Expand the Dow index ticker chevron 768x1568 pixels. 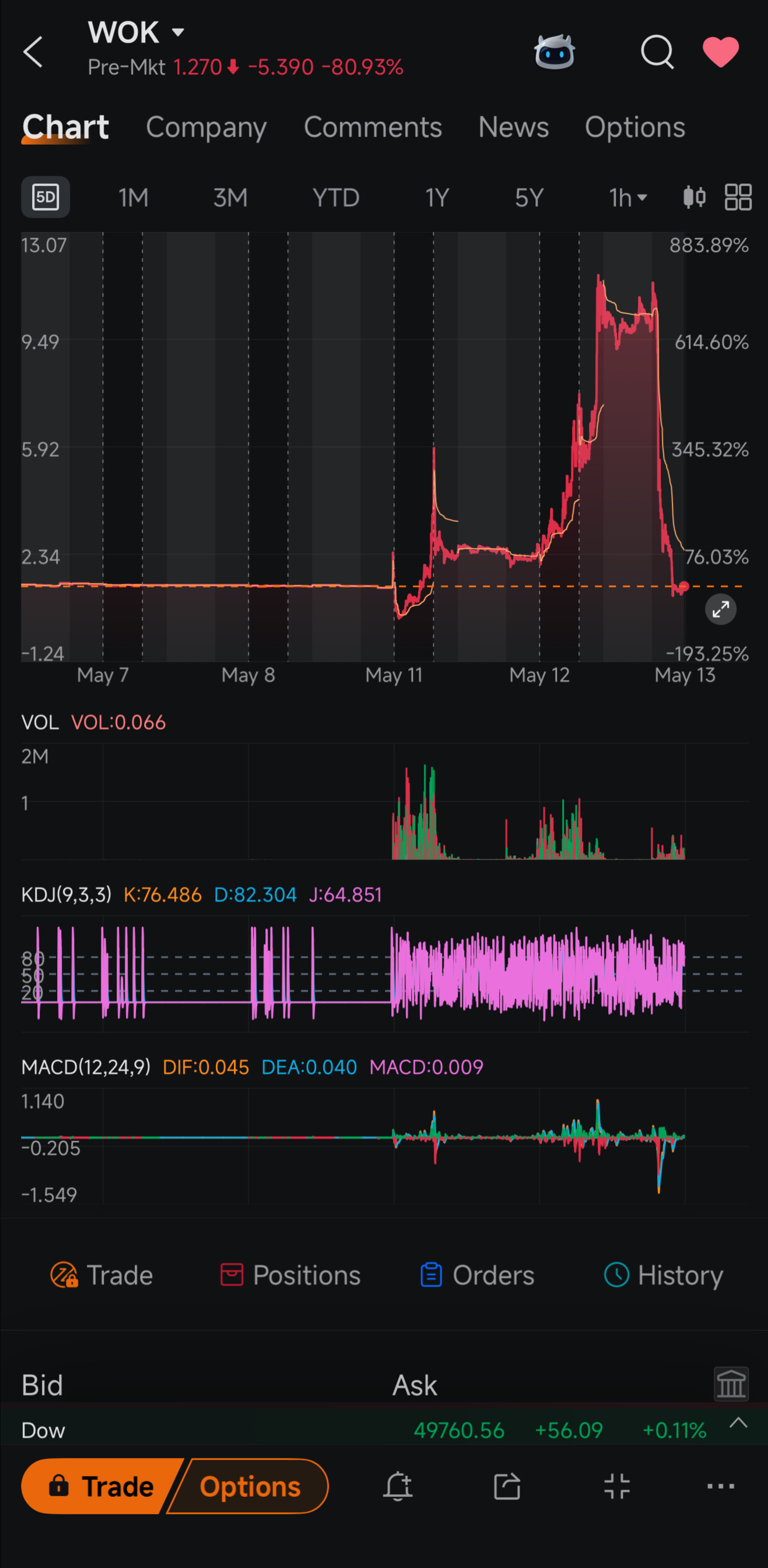point(738,1423)
